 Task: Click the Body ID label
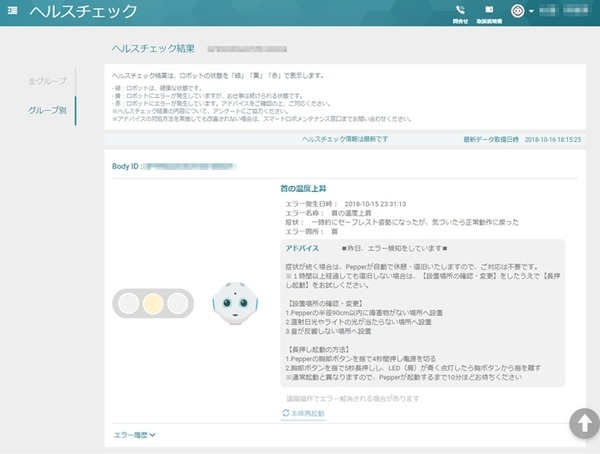click(x=127, y=167)
